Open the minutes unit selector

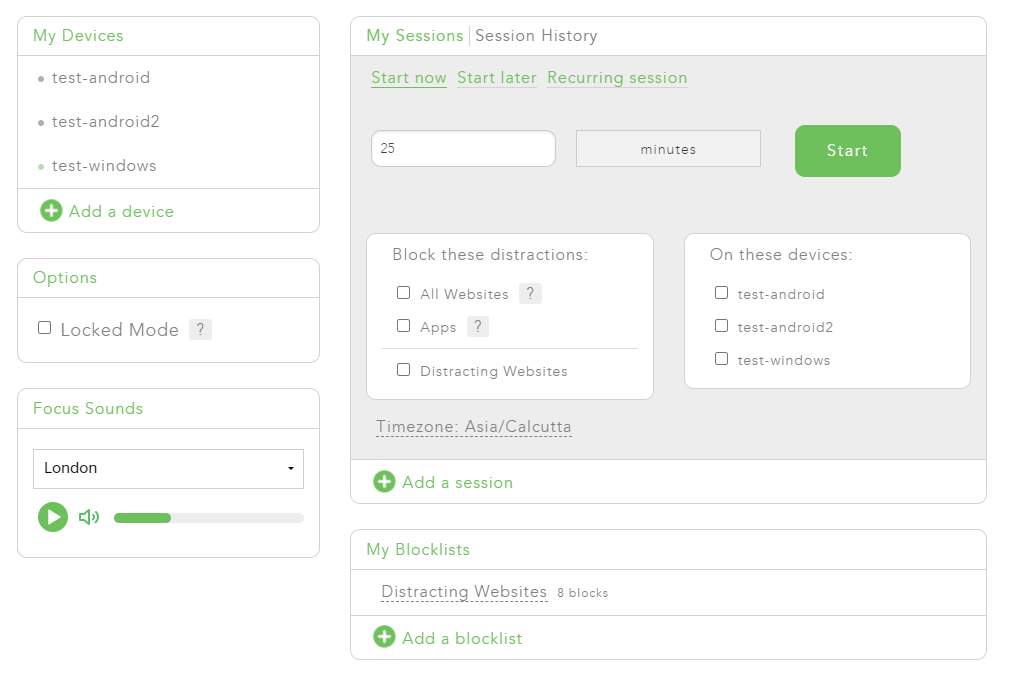click(668, 149)
